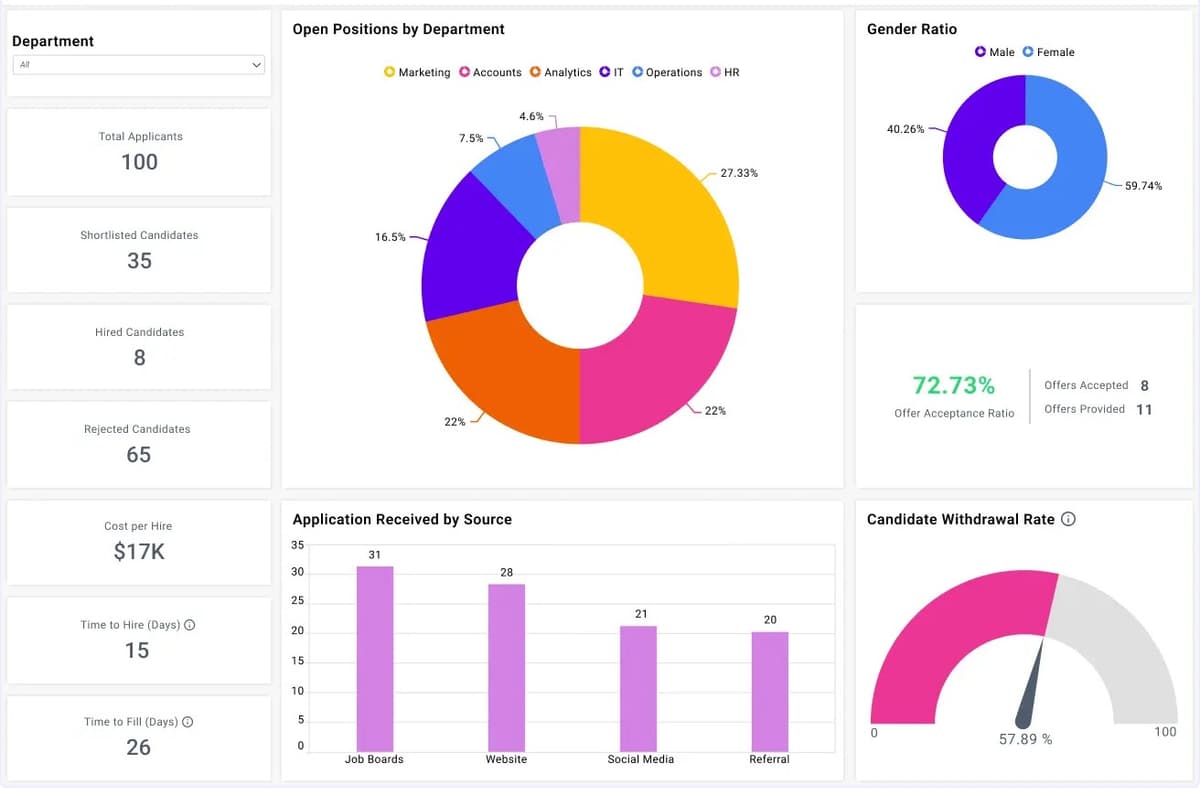Click the Analytics legend icon
Image resolution: width=1200 pixels, height=788 pixels.
(x=536, y=72)
